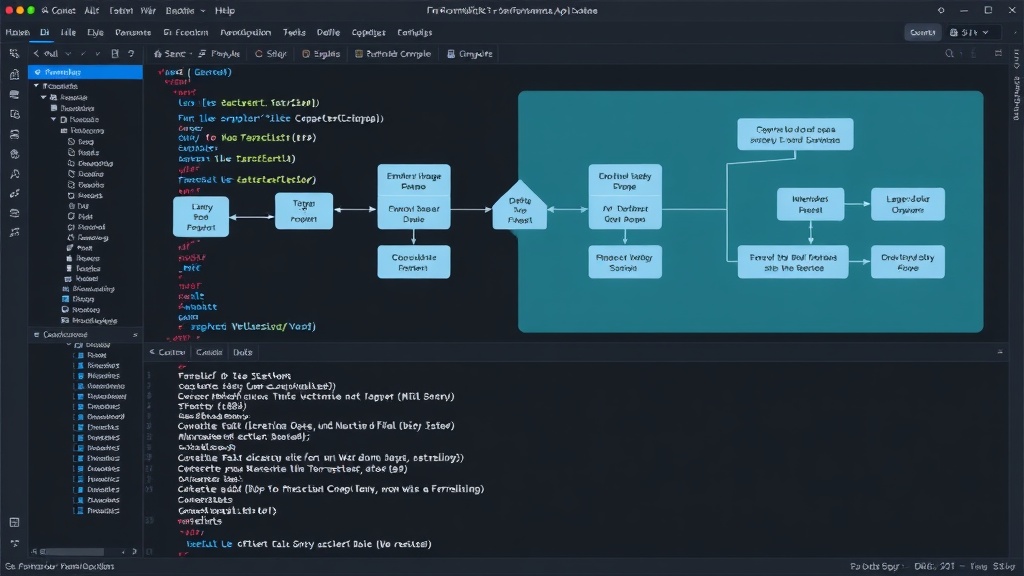The image size is (1024, 576).
Task: Click the topmost icon in the left activity bar
Action: [x=14, y=54]
